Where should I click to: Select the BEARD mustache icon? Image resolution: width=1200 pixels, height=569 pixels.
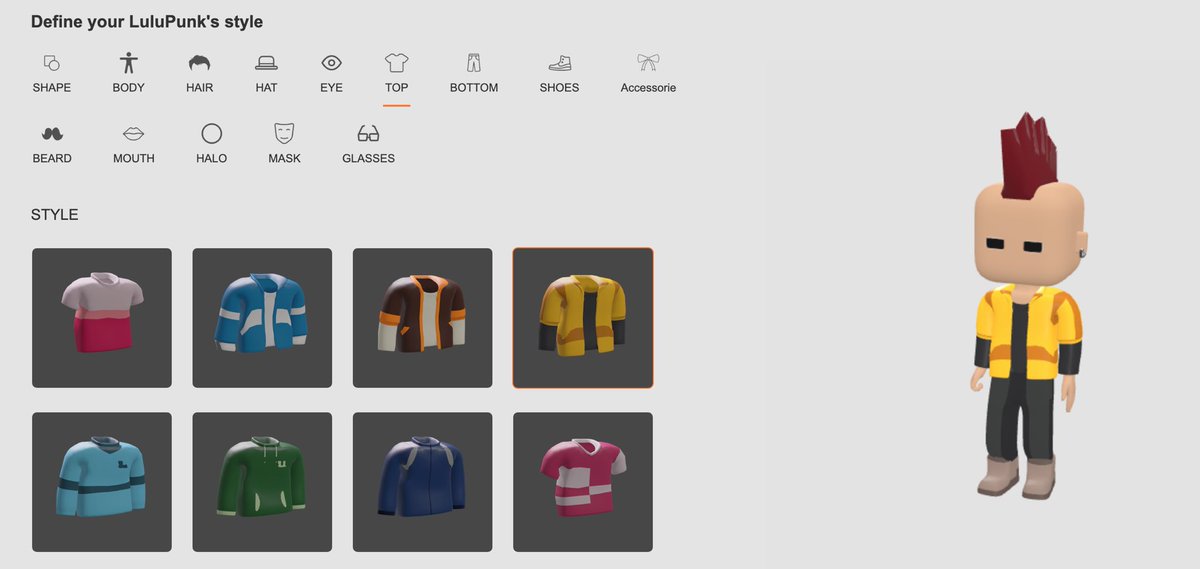[52, 134]
